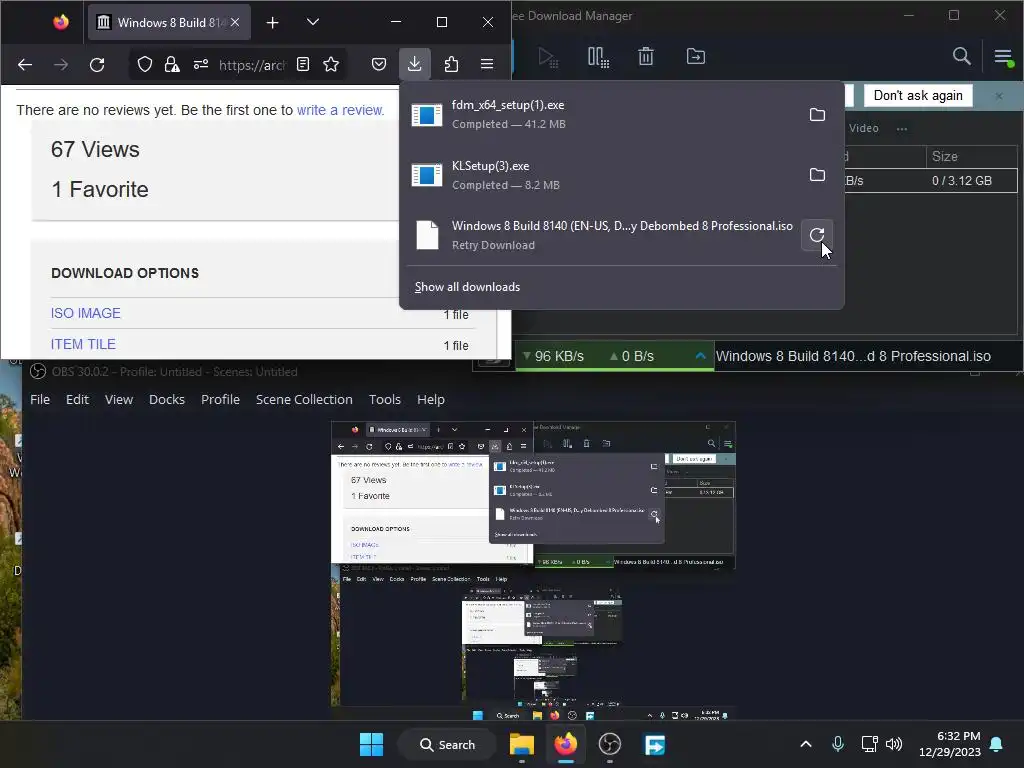Screen dimensions: 1024x768
Task: Open OBS Scene Collection menu
Action: point(304,399)
